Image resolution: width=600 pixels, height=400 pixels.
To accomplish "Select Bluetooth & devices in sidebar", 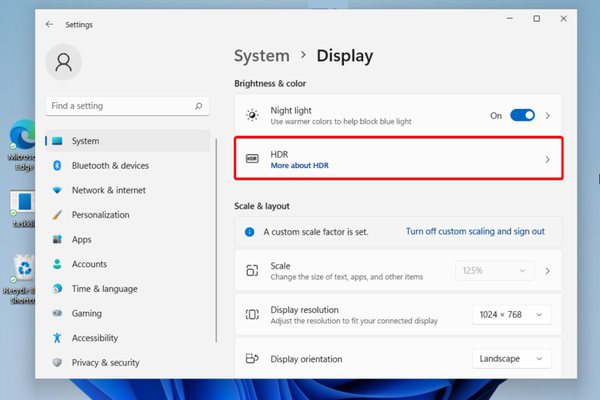I will point(110,165).
